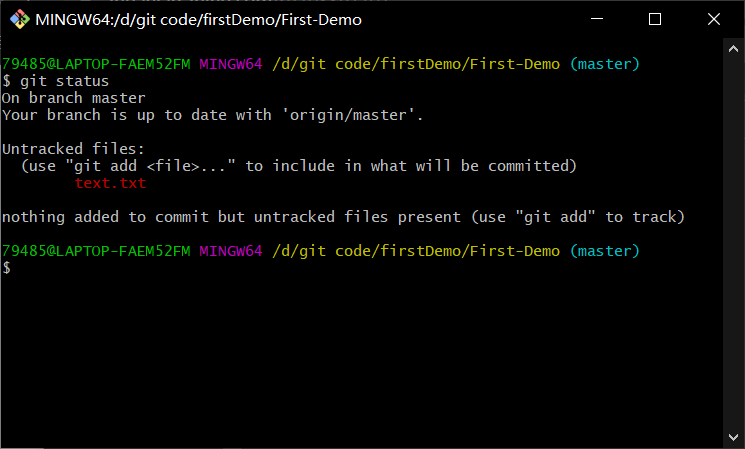Click the vertical scrollbar track
The image size is (745, 449).
pos(733,242)
